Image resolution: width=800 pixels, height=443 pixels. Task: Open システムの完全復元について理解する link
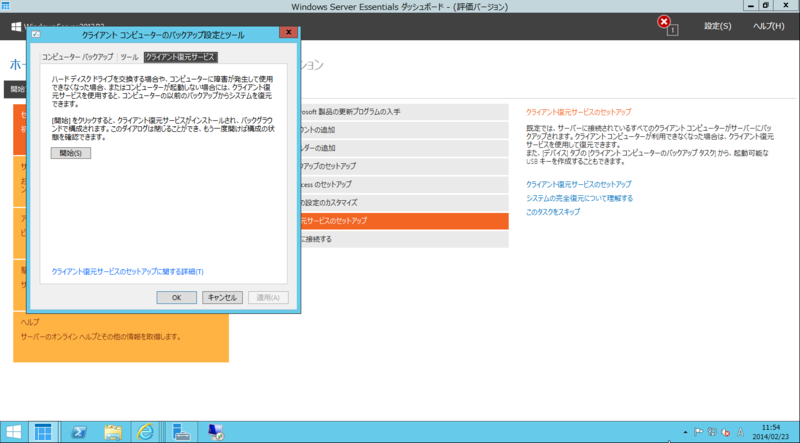pos(580,198)
